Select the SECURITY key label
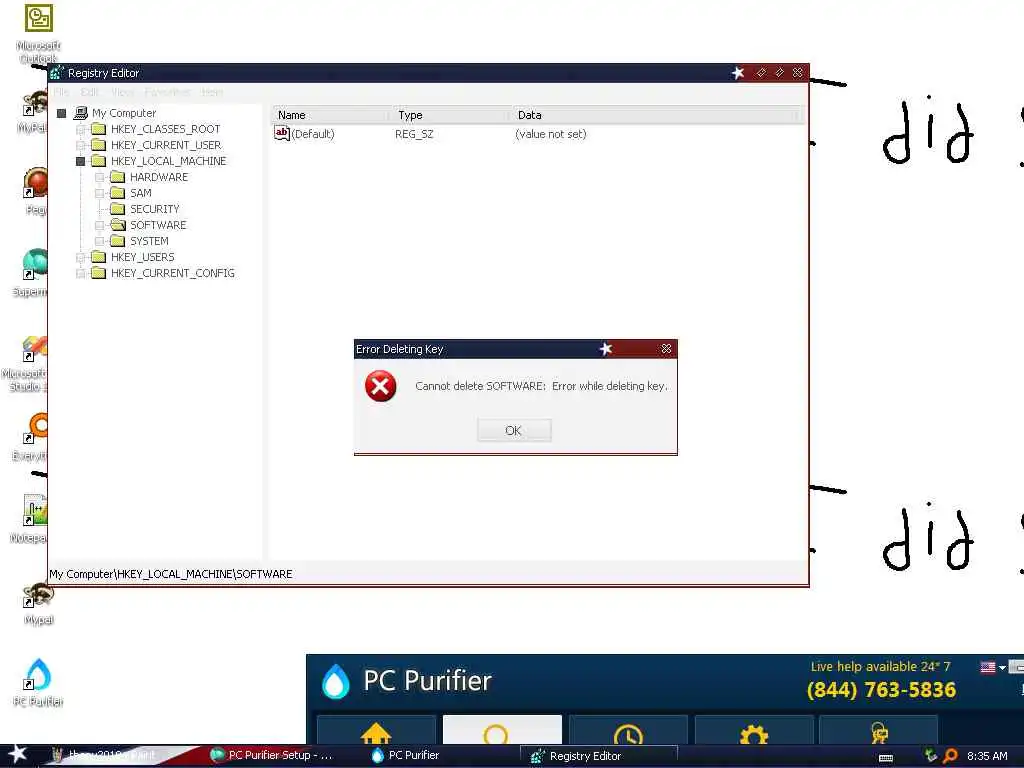Viewport: 1024px width, 768px height. click(155, 209)
